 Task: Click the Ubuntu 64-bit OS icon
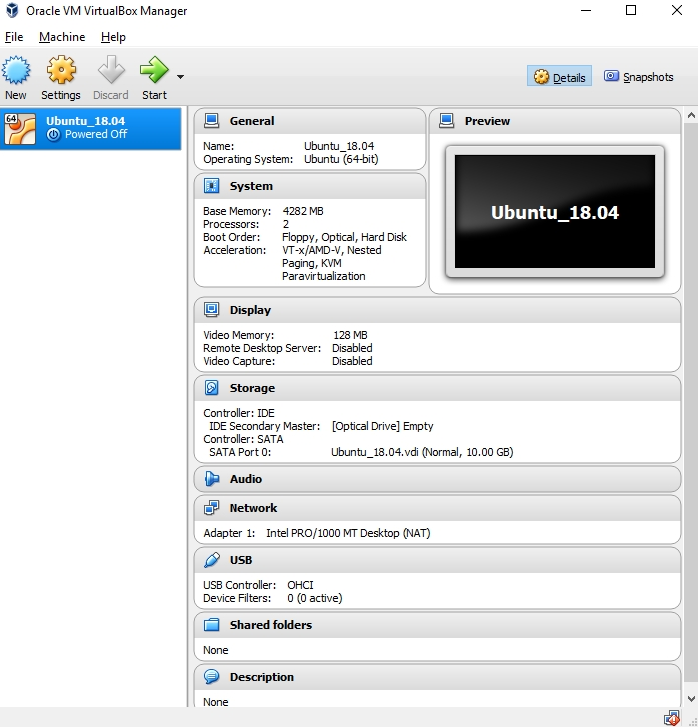tap(20, 129)
